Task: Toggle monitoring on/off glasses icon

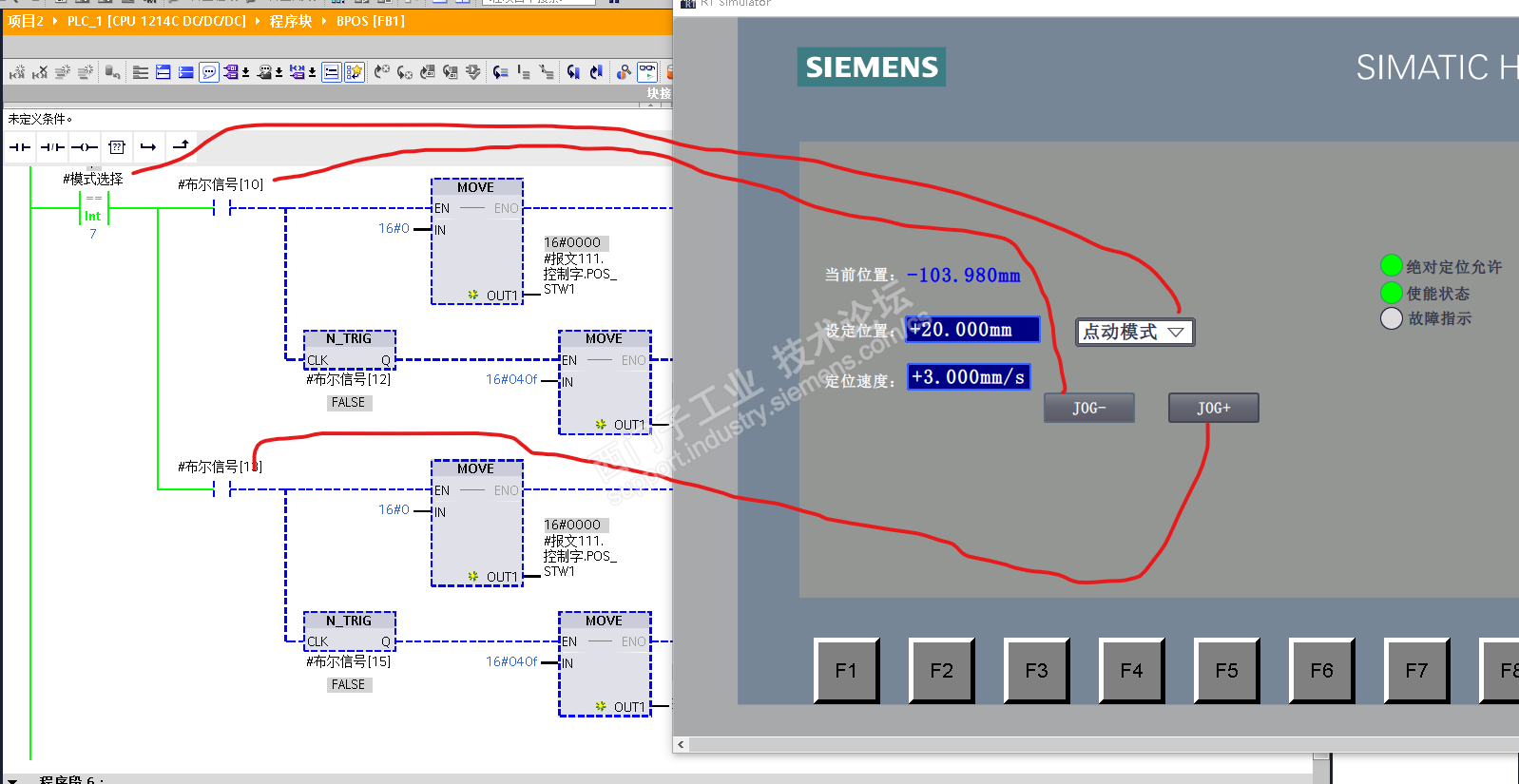Action: [647, 72]
